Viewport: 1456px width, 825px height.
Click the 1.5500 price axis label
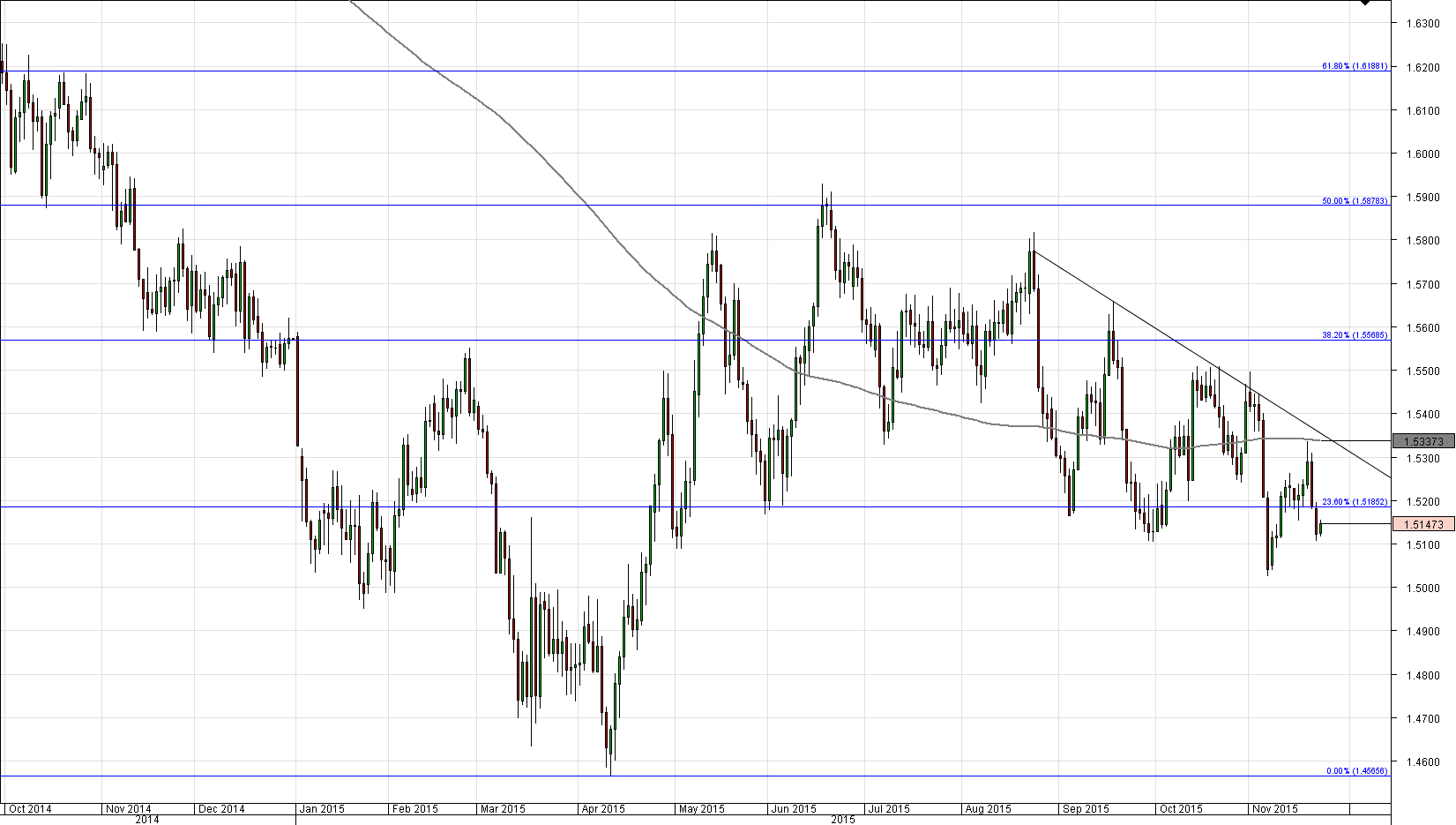pyautogui.click(x=1422, y=371)
